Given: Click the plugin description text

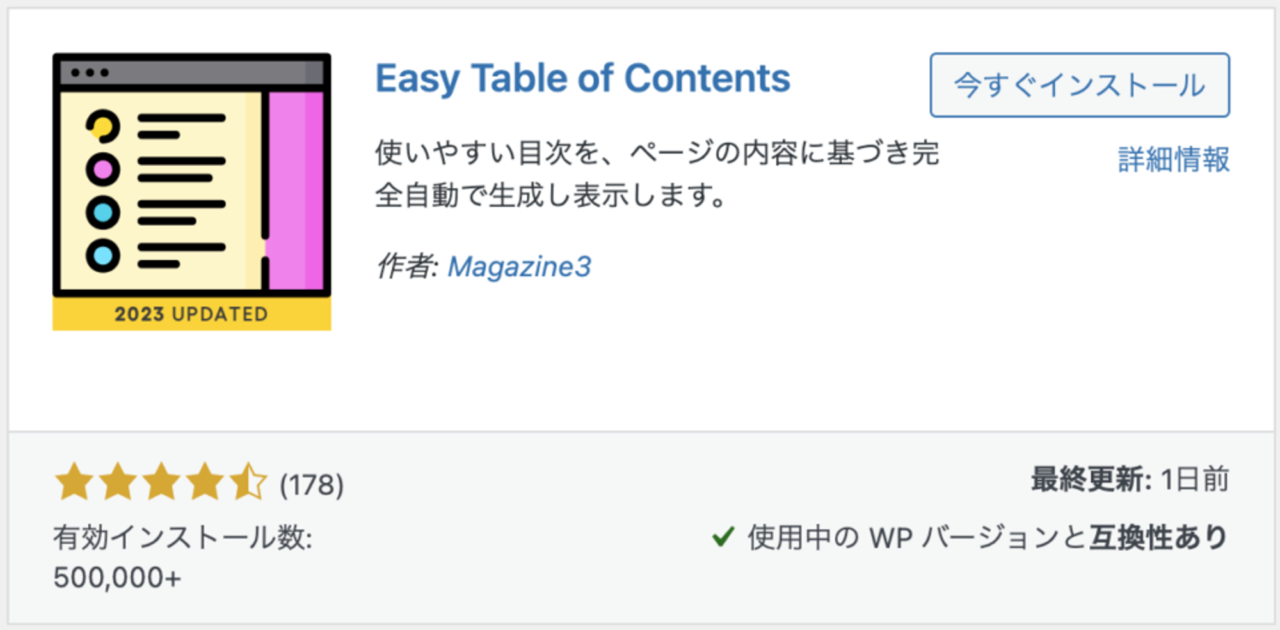Looking at the screenshot, I should tap(657, 174).
